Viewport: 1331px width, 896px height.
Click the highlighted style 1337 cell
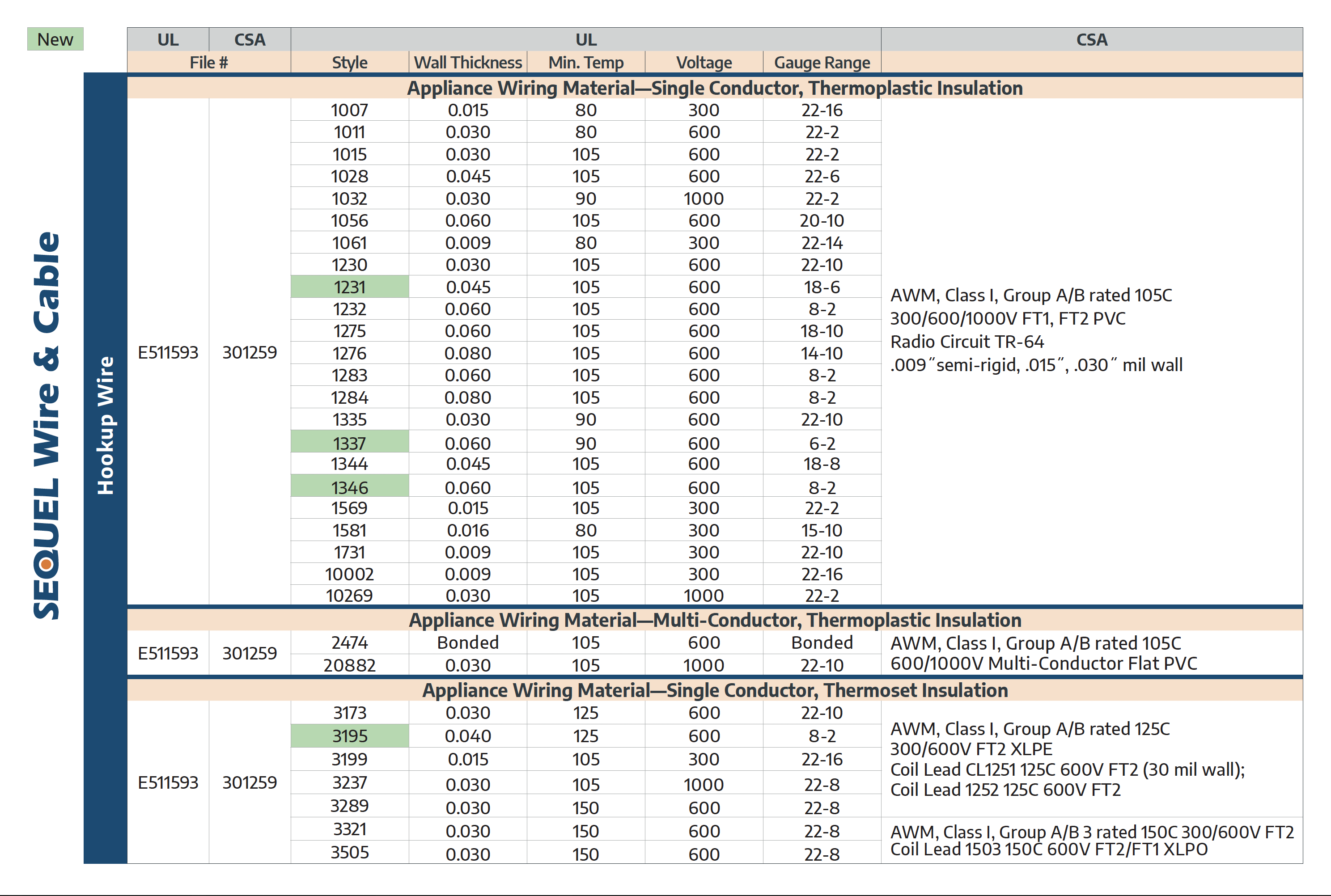point(349,443)
